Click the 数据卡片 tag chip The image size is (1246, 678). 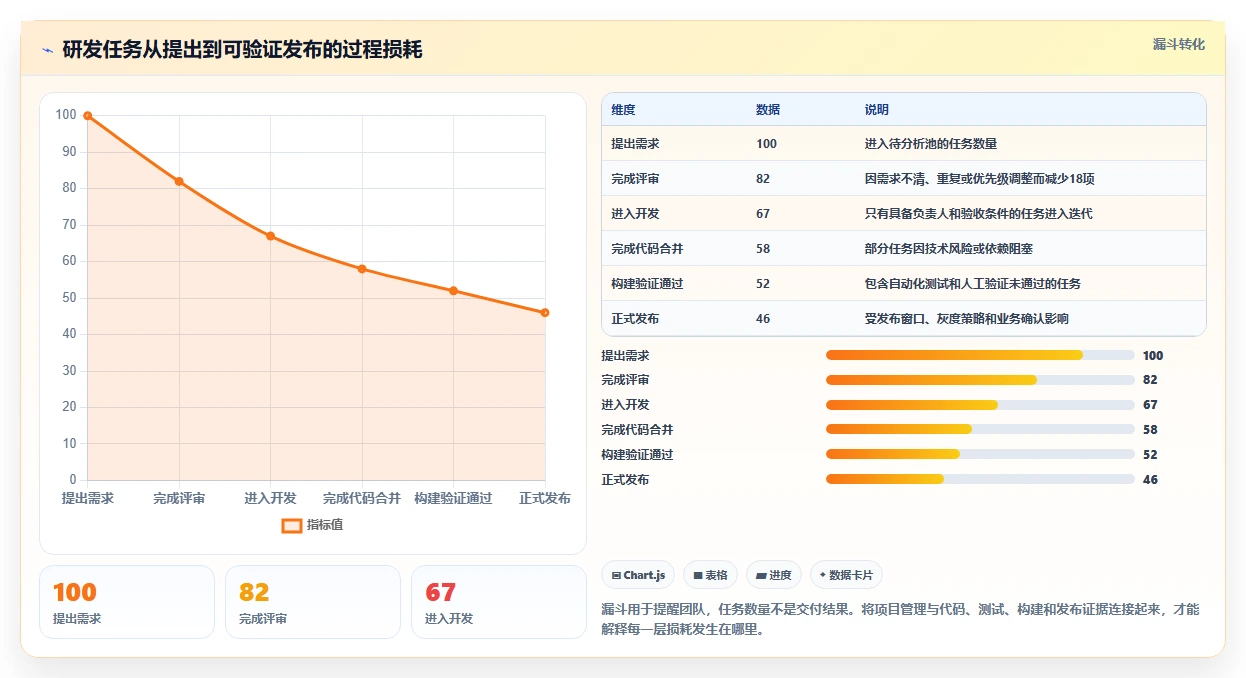point(846,575)
